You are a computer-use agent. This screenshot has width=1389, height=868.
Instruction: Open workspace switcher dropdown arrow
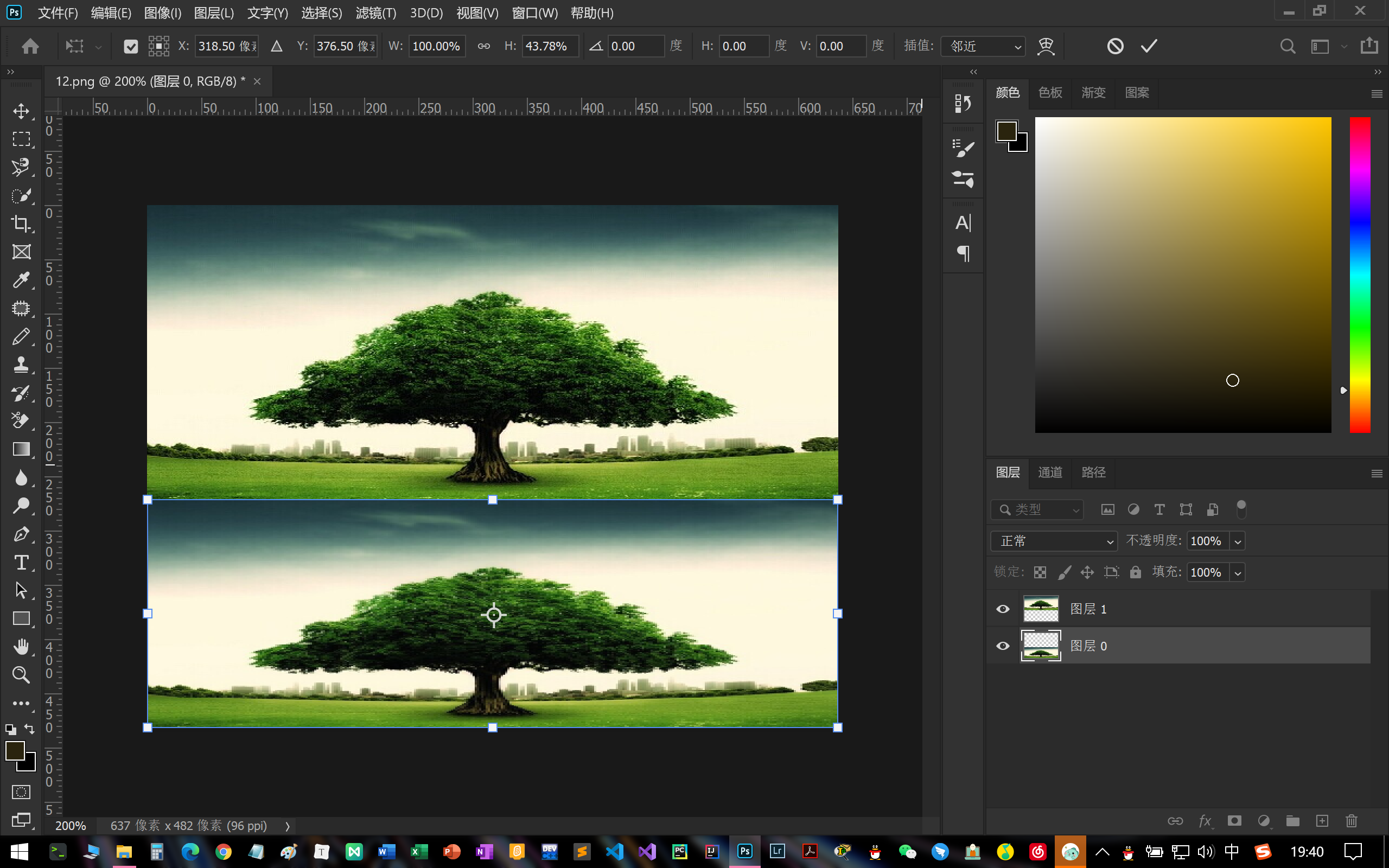[1344, 47]
